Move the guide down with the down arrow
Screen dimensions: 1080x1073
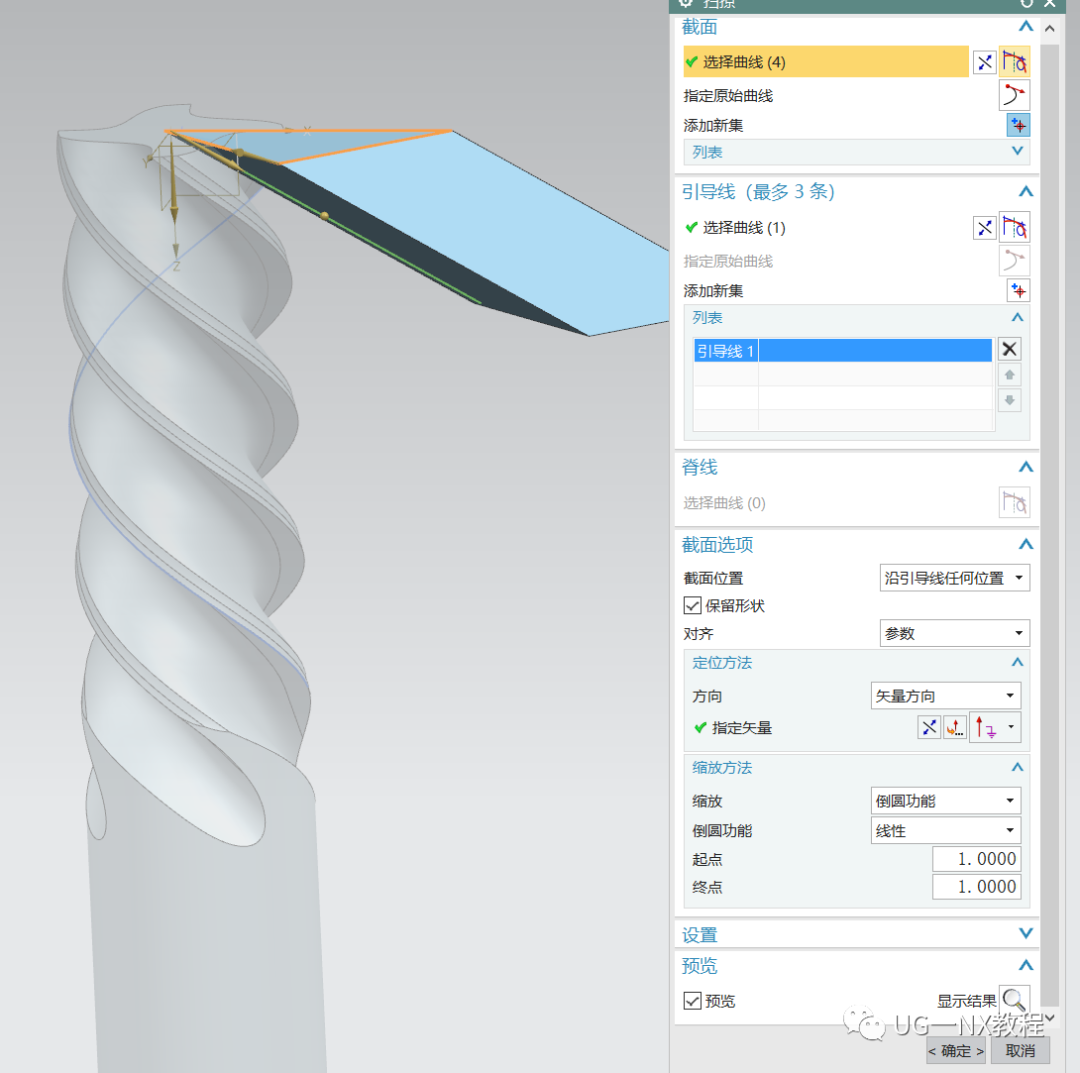click(1009, 400)
